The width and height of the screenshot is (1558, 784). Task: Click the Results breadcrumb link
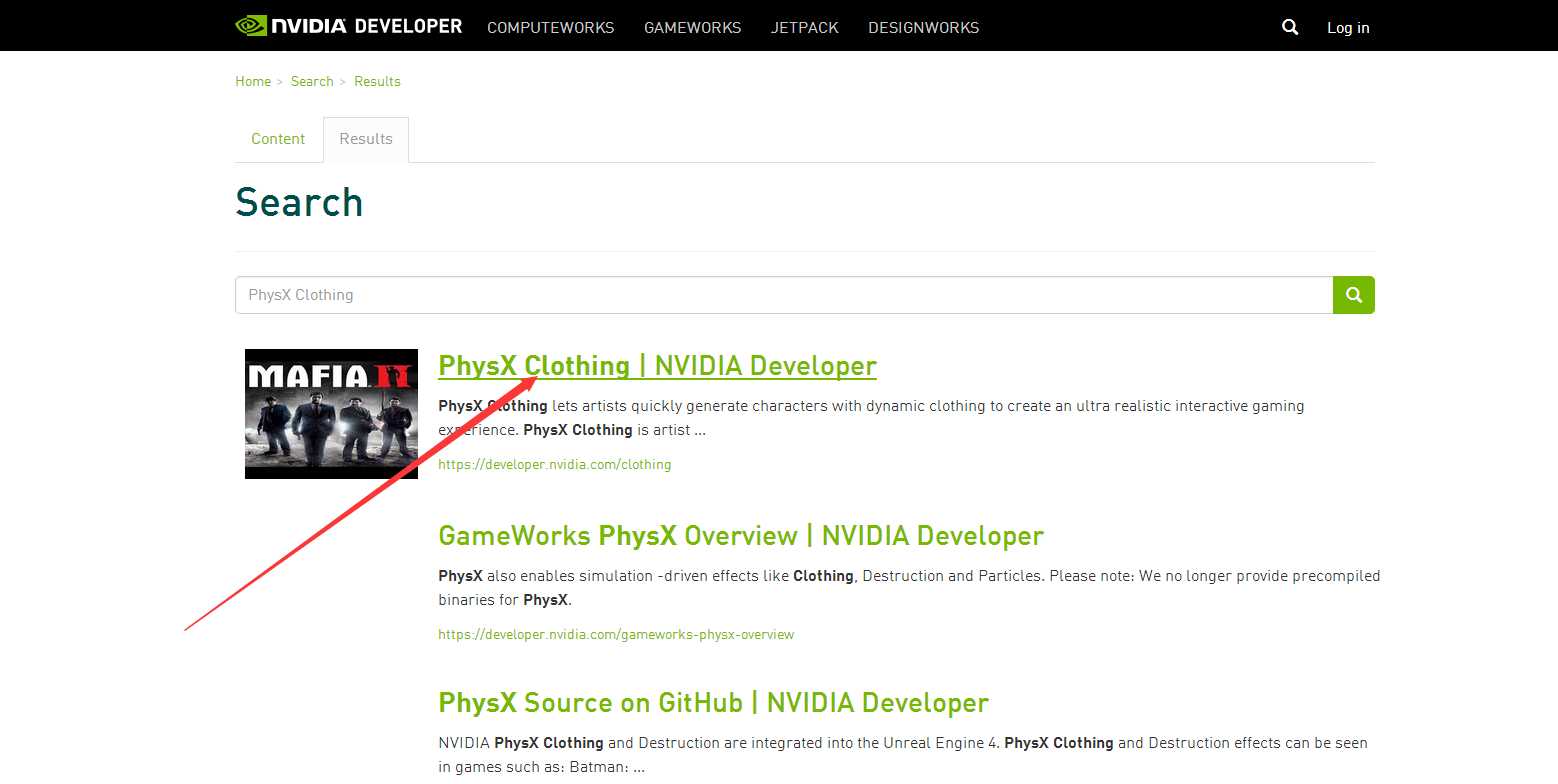[377, 81]
